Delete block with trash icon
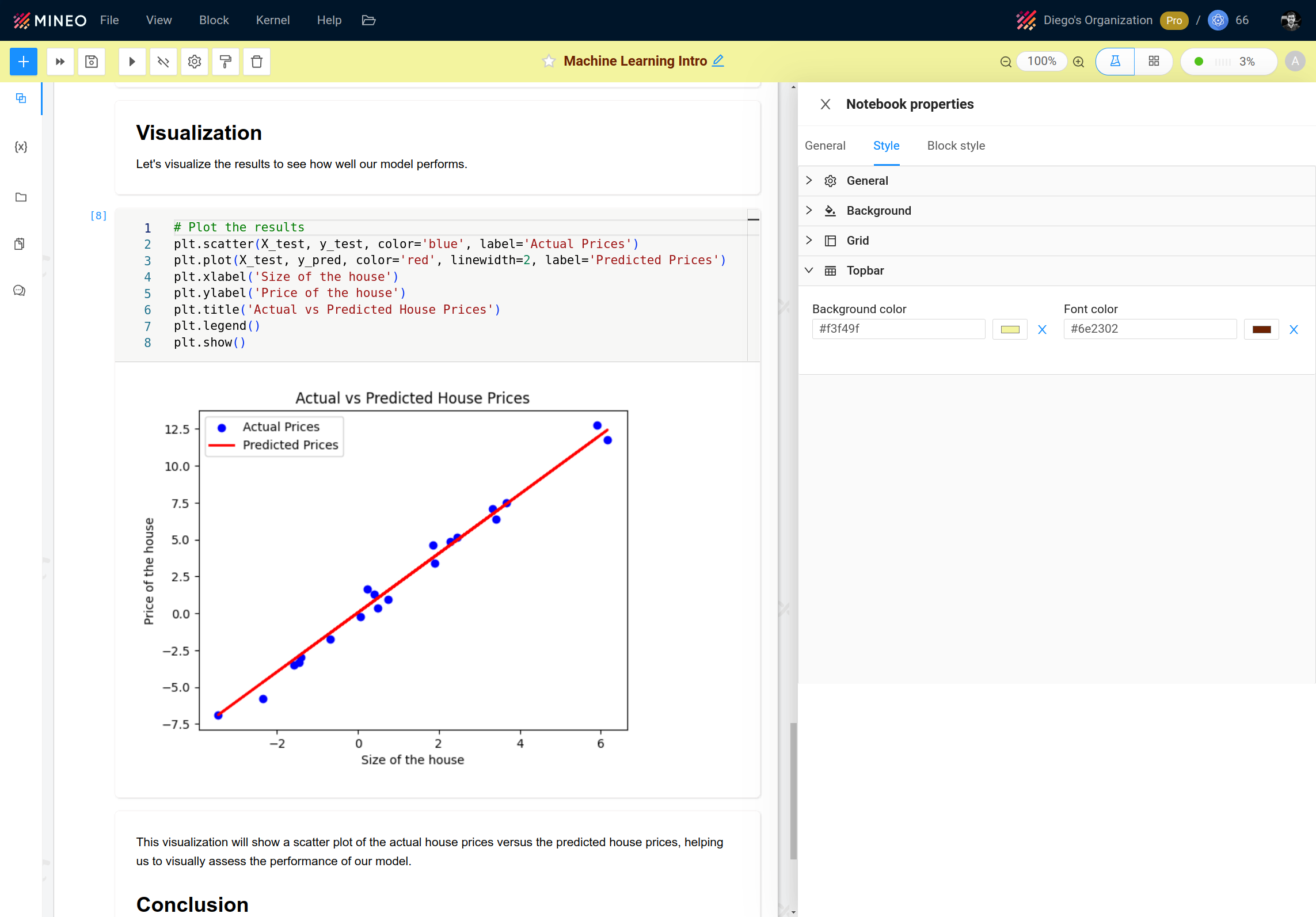The image size is (1316, 917). [257, 62]
